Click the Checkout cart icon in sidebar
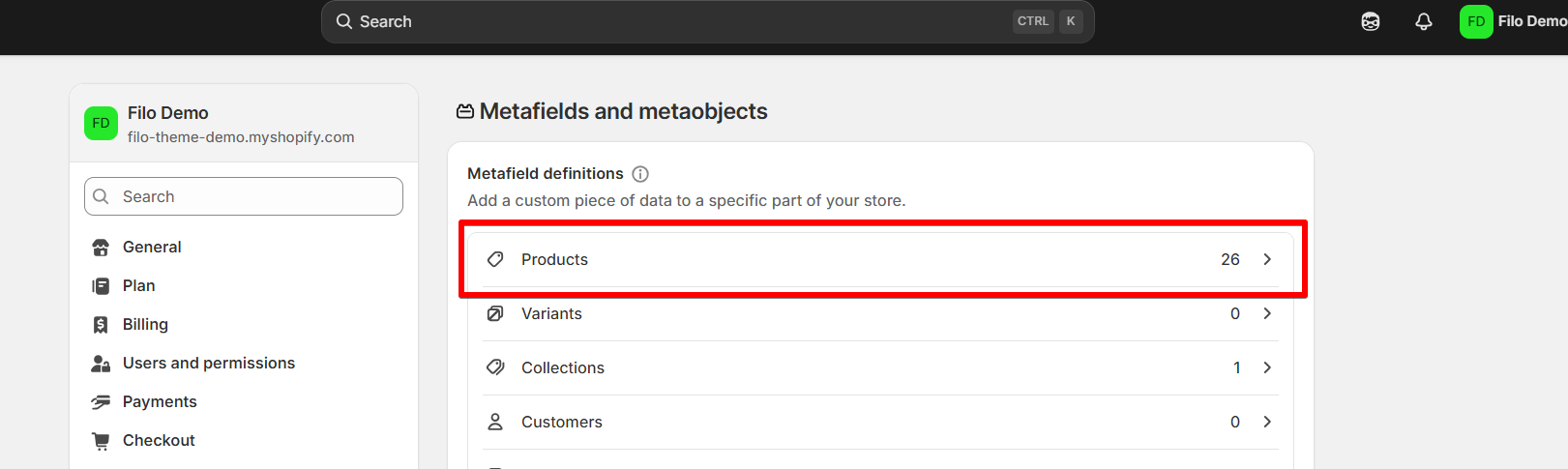 coord(101,441)
